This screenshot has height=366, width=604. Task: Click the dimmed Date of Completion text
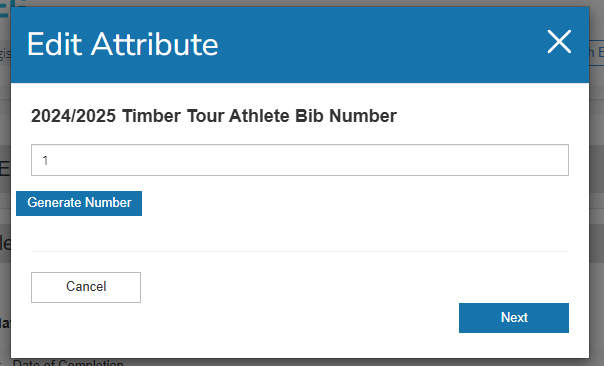[x=68, y=363]
